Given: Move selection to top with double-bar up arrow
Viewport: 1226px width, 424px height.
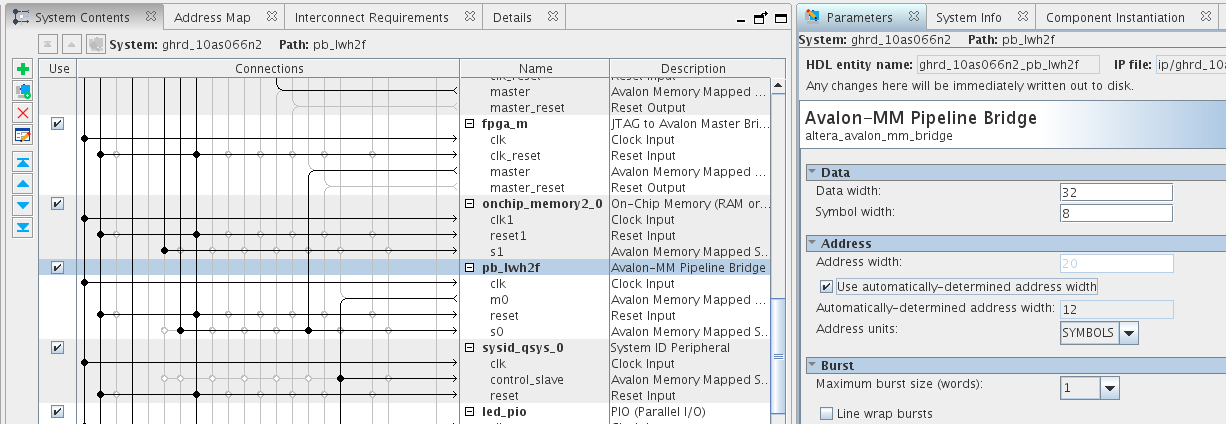Looking at the screenshot, I should tap(23, 162).
